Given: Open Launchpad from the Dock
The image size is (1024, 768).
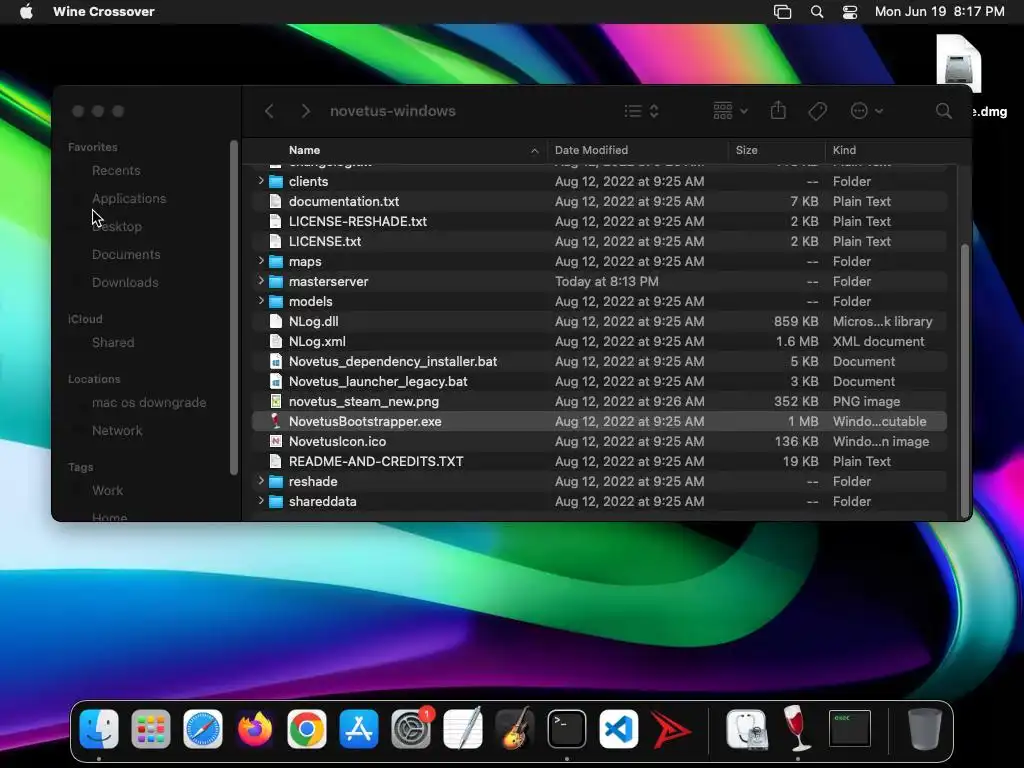Looking at the screenshot, I should point(151,729).
